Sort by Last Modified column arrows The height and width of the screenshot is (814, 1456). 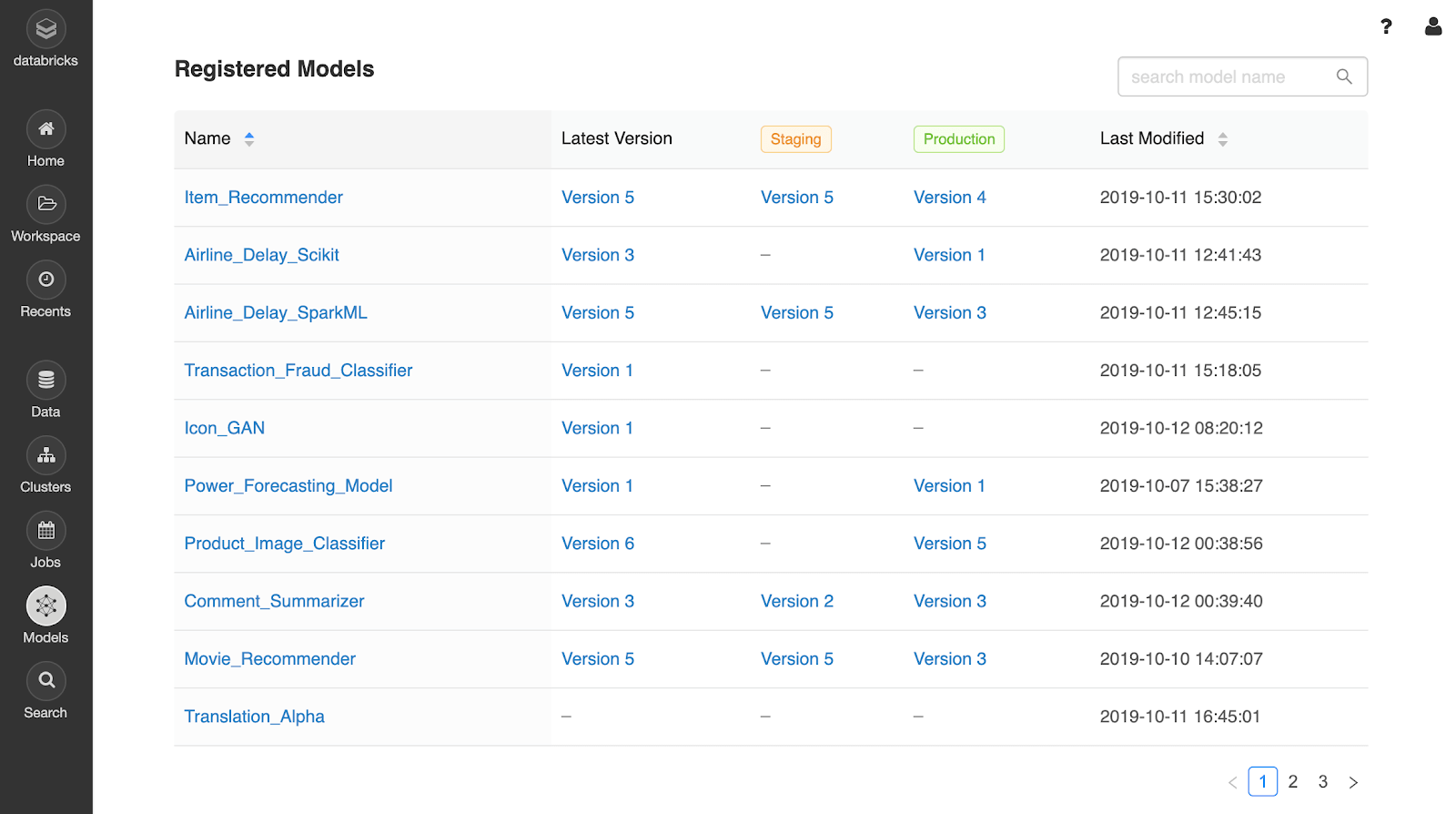tap(1223, 139)
